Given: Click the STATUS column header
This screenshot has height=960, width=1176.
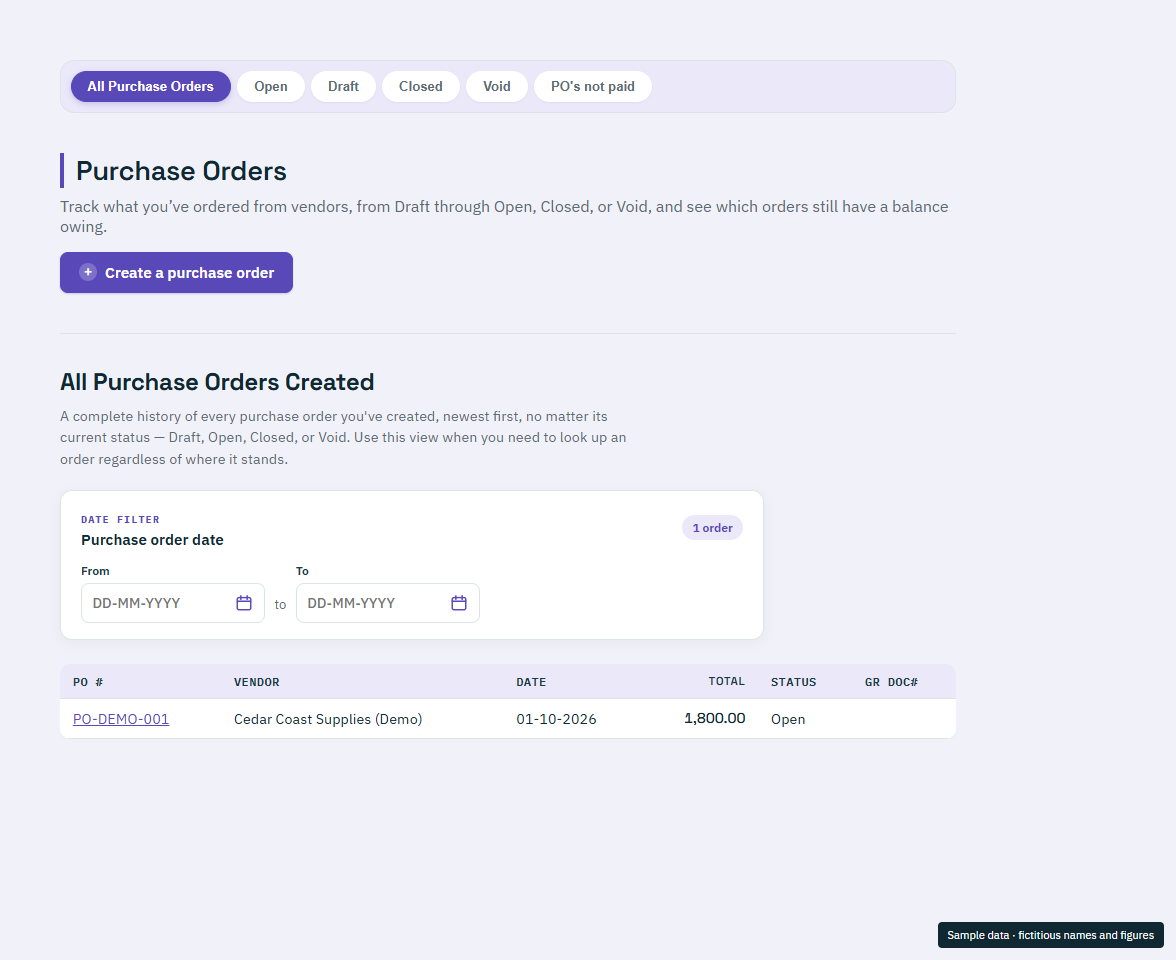Looking at the screenshot, I should coord(794,682).
